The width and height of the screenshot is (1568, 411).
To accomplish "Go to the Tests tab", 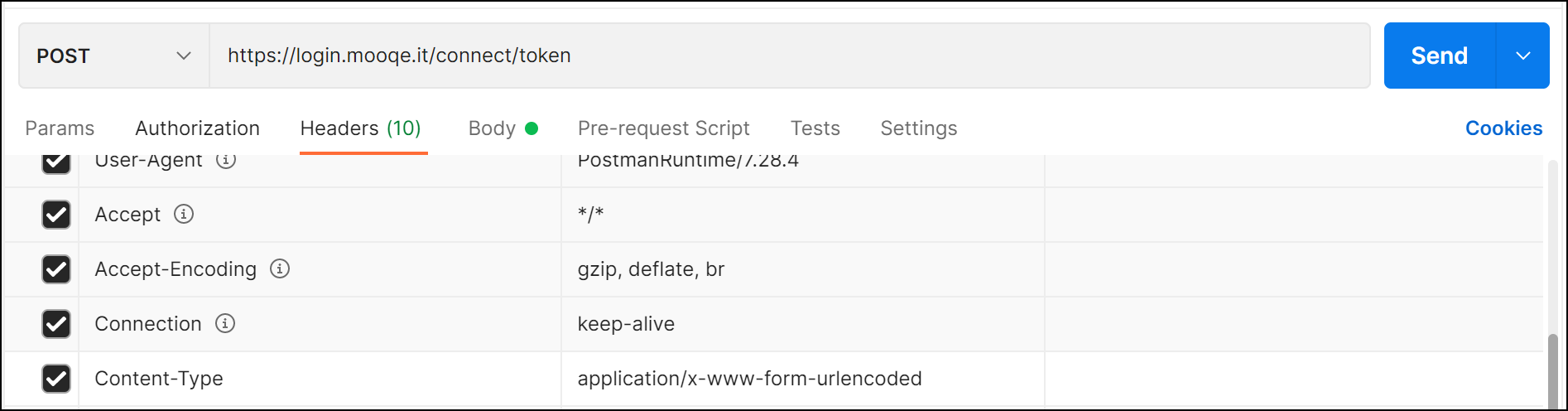I will [x=815, y=128].
